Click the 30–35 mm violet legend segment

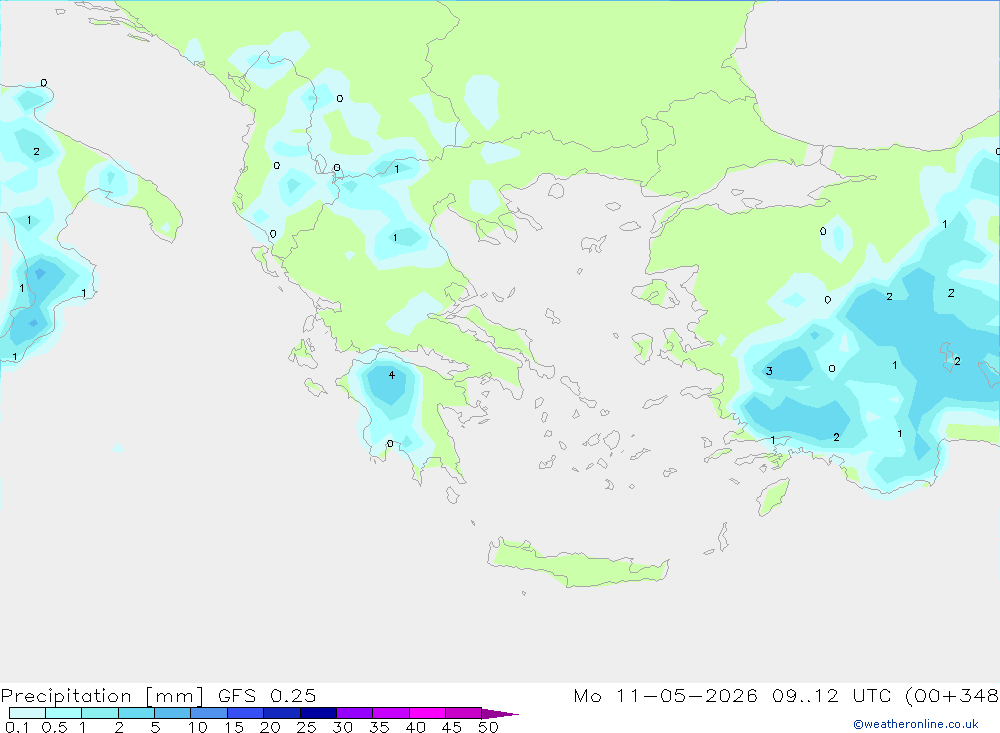click(x=355, y=713)
